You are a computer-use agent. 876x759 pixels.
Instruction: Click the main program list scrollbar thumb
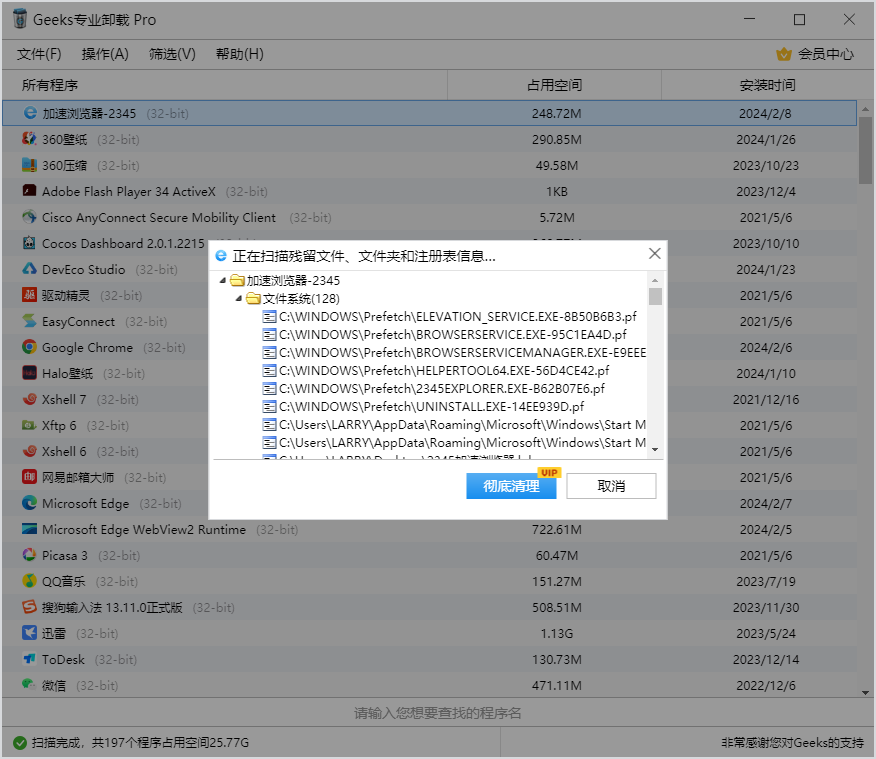coord(865,150)
